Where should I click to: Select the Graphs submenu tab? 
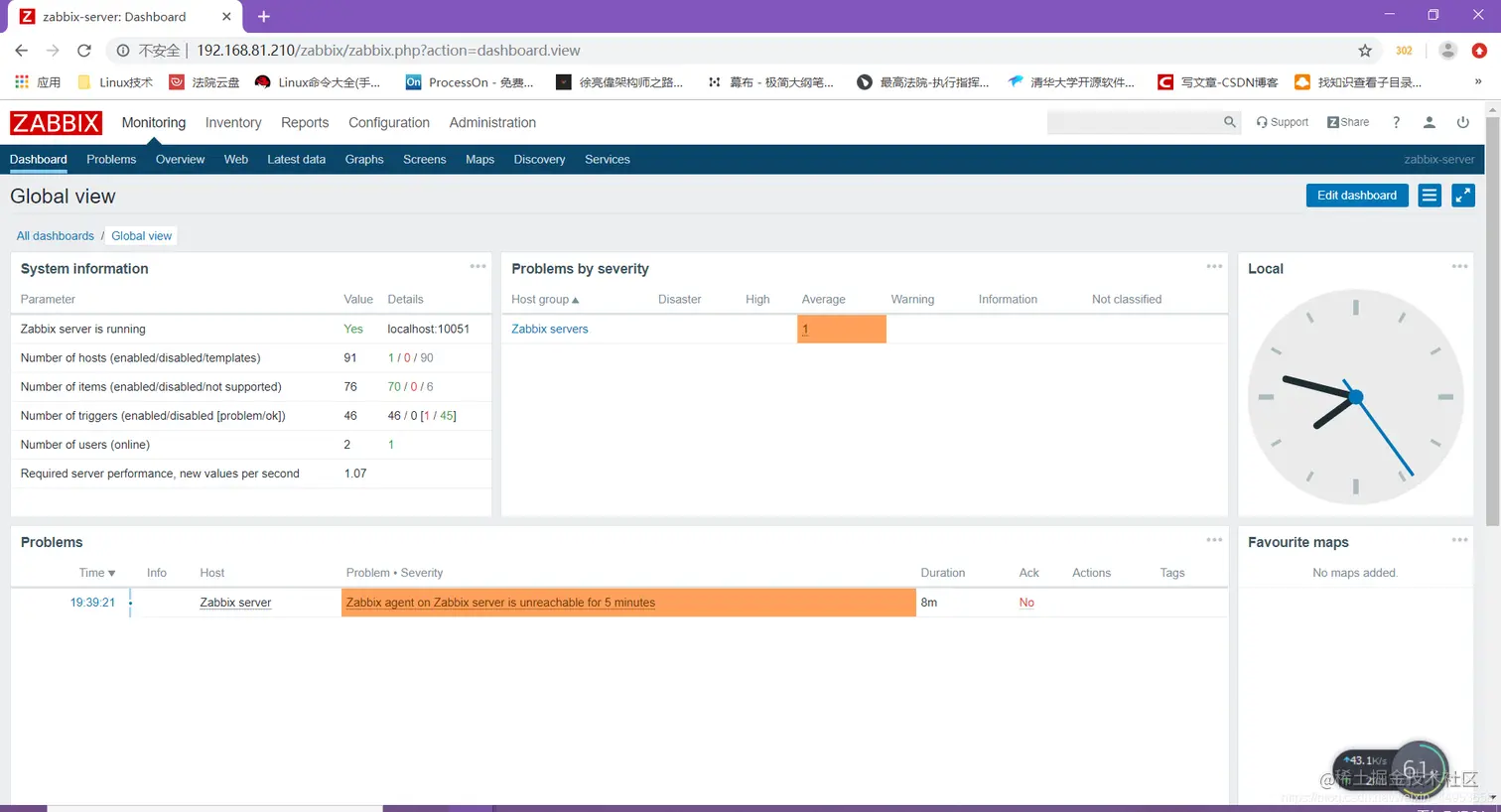pyautogui.click(x=364, y=159)
